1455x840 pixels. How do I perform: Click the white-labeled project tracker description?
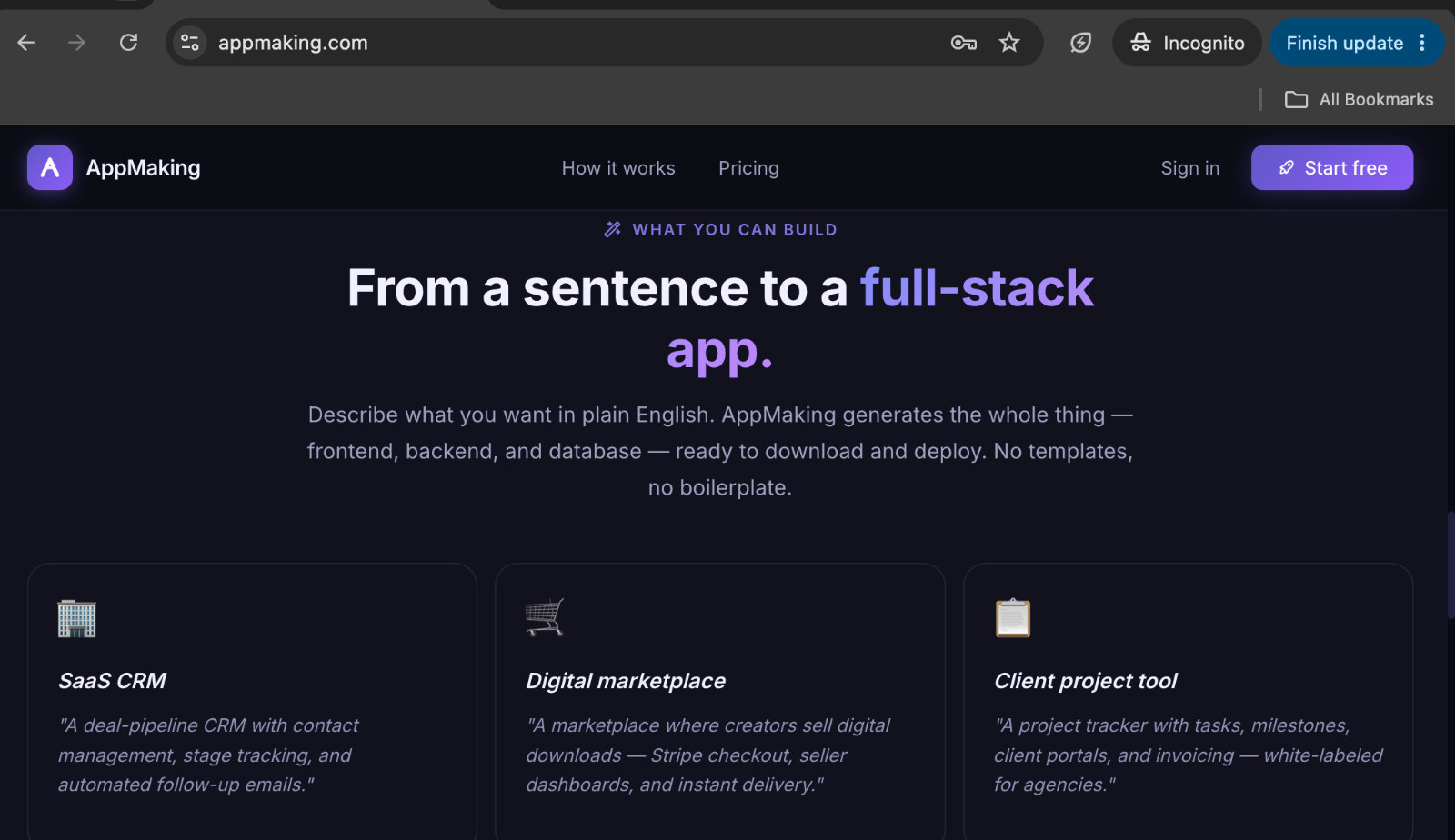[x=1189, y=755]
